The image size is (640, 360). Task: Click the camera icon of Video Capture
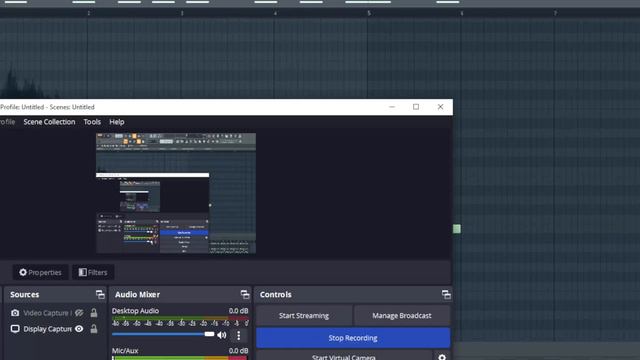(x=15, y=313)
